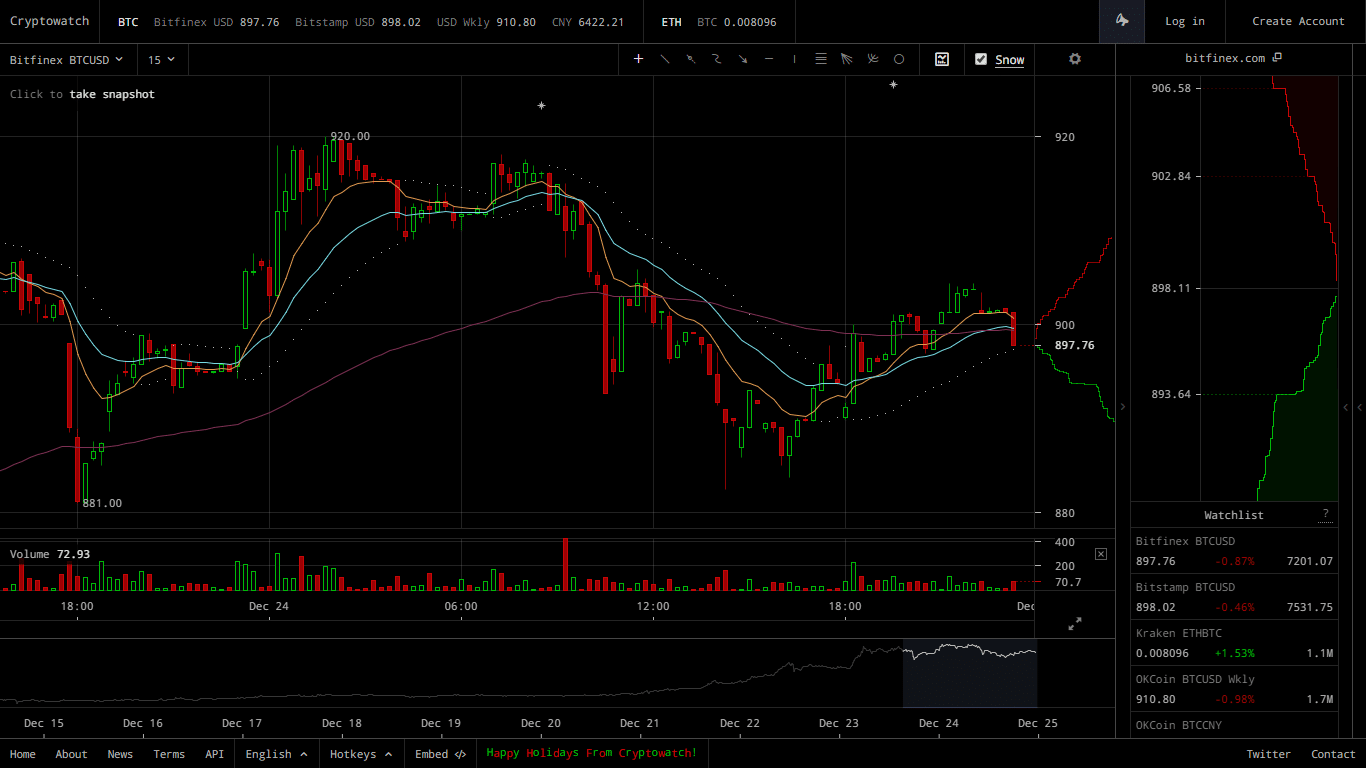Collapse the right sidebar chevron
This screenshot has width=1366, height=768.
[1346, 407]
